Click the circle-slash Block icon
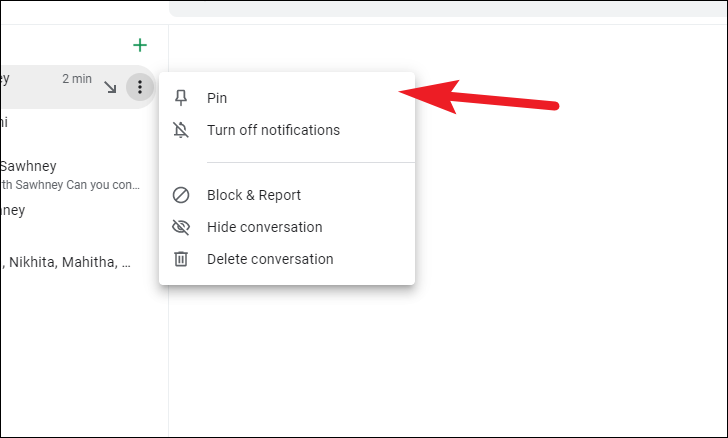Screen dimensions: 728x438 [x=181, y=195]
